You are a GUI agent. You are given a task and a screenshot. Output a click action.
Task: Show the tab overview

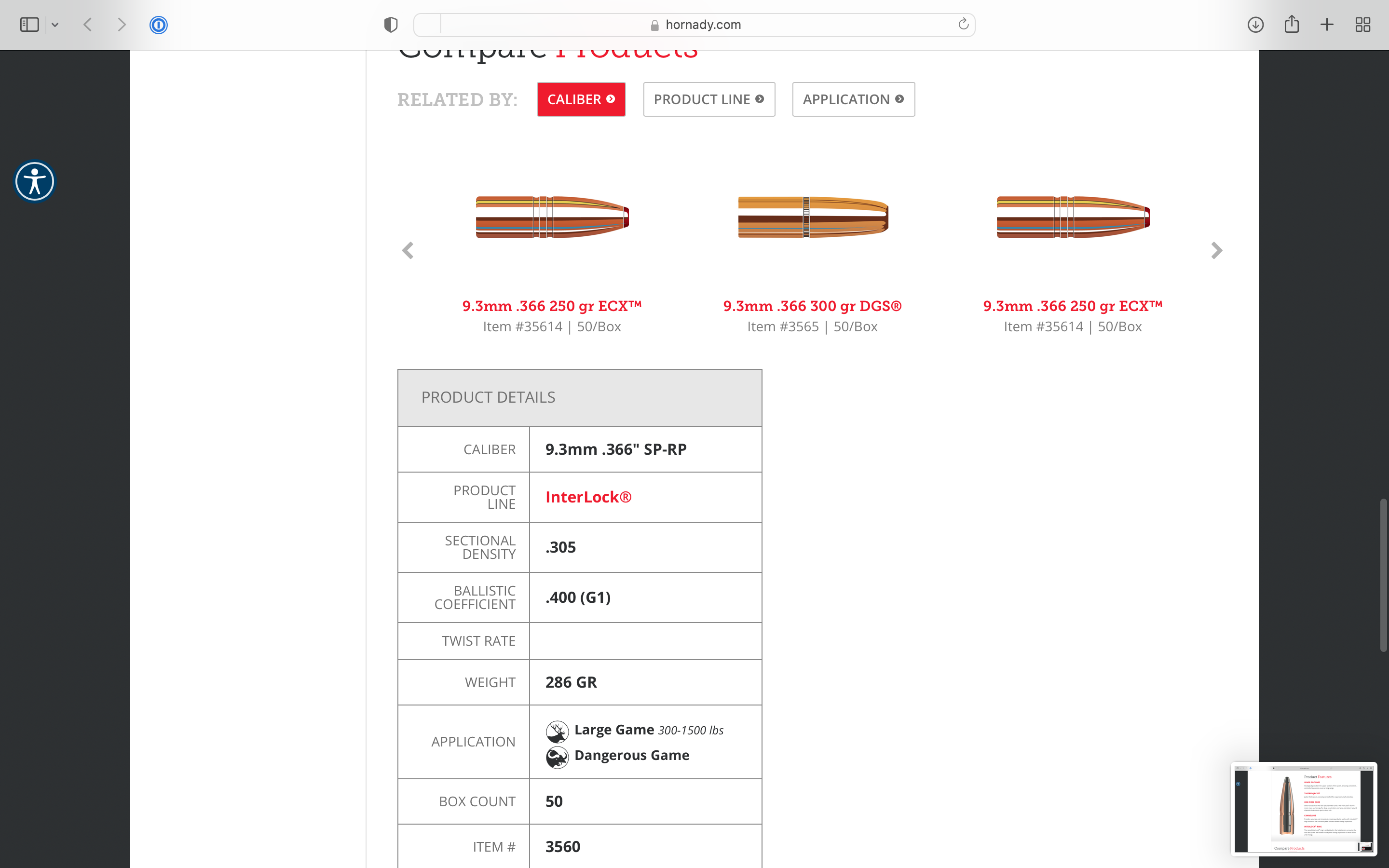click(x=1362, y=25)
